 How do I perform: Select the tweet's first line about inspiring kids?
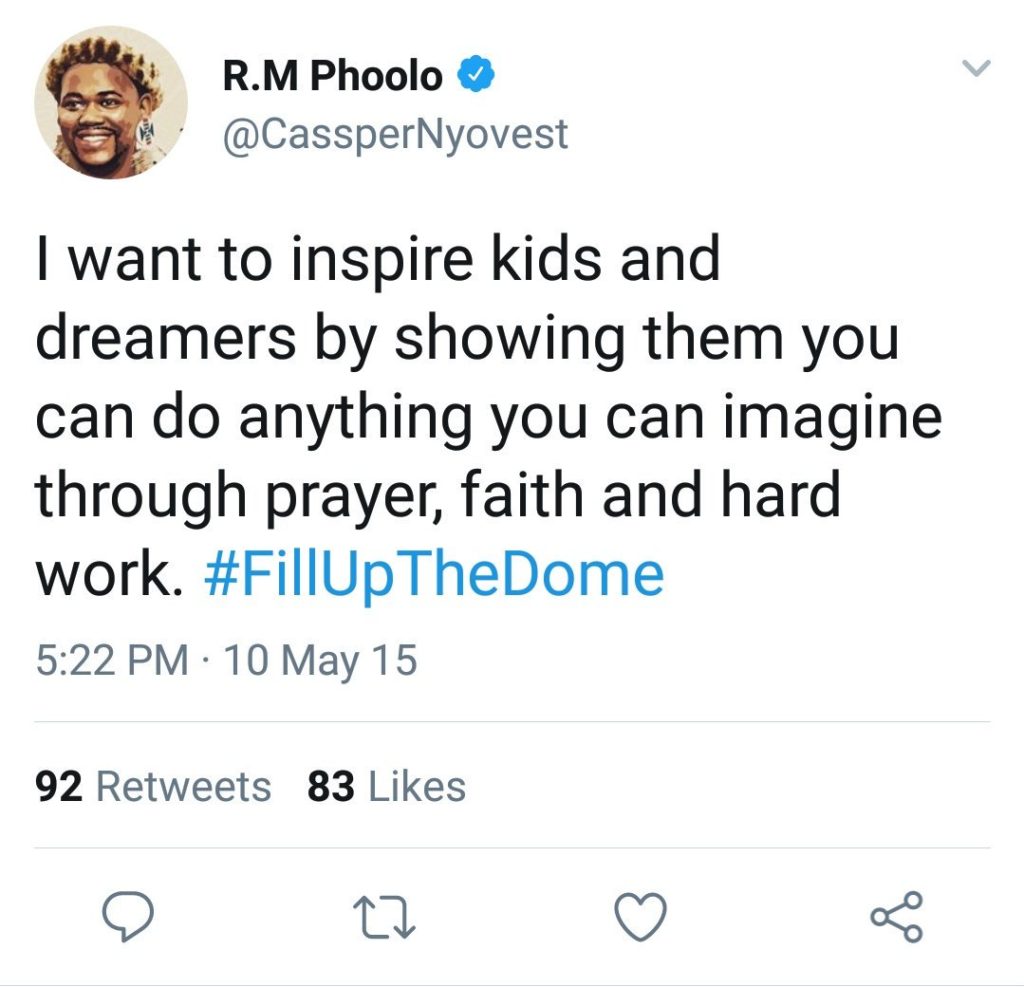[378, 260]
